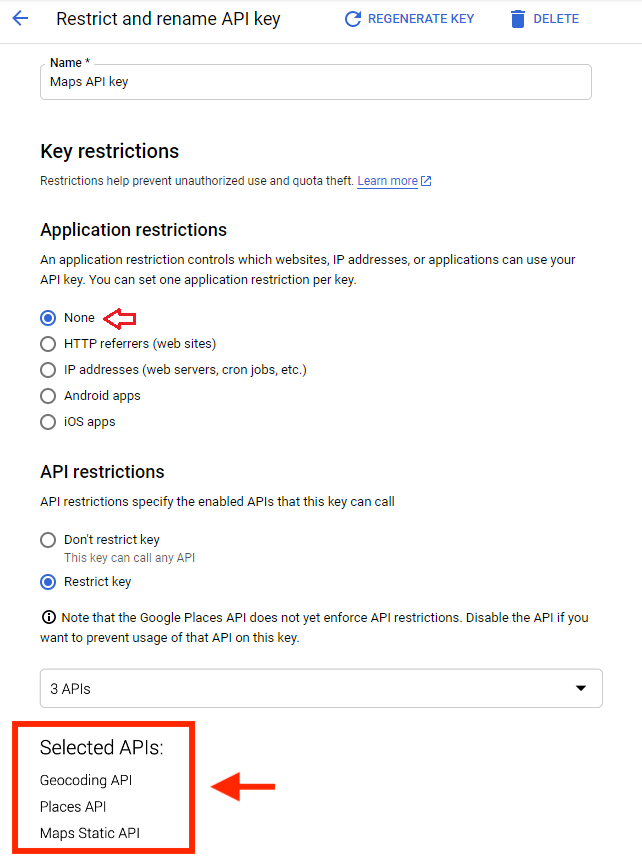
Task: Click the Delete trash can icon
Action: click(x=518, y=19)
